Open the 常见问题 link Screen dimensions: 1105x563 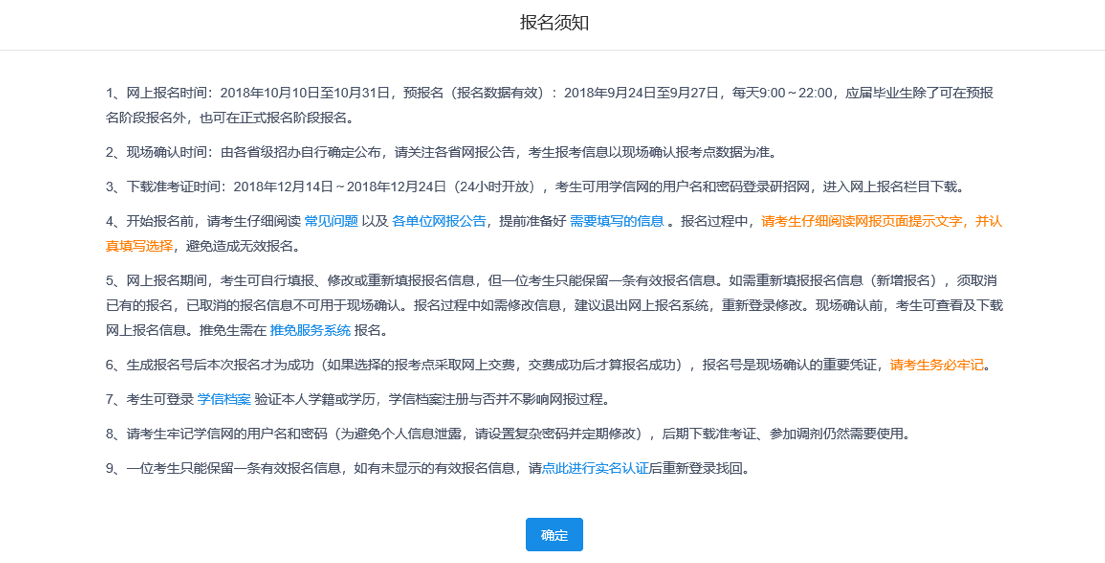(x=331, y=221)
